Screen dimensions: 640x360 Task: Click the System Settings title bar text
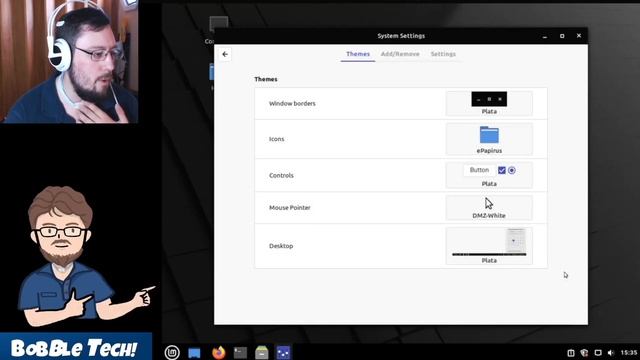pyautogui.click(x=401, y=36)
